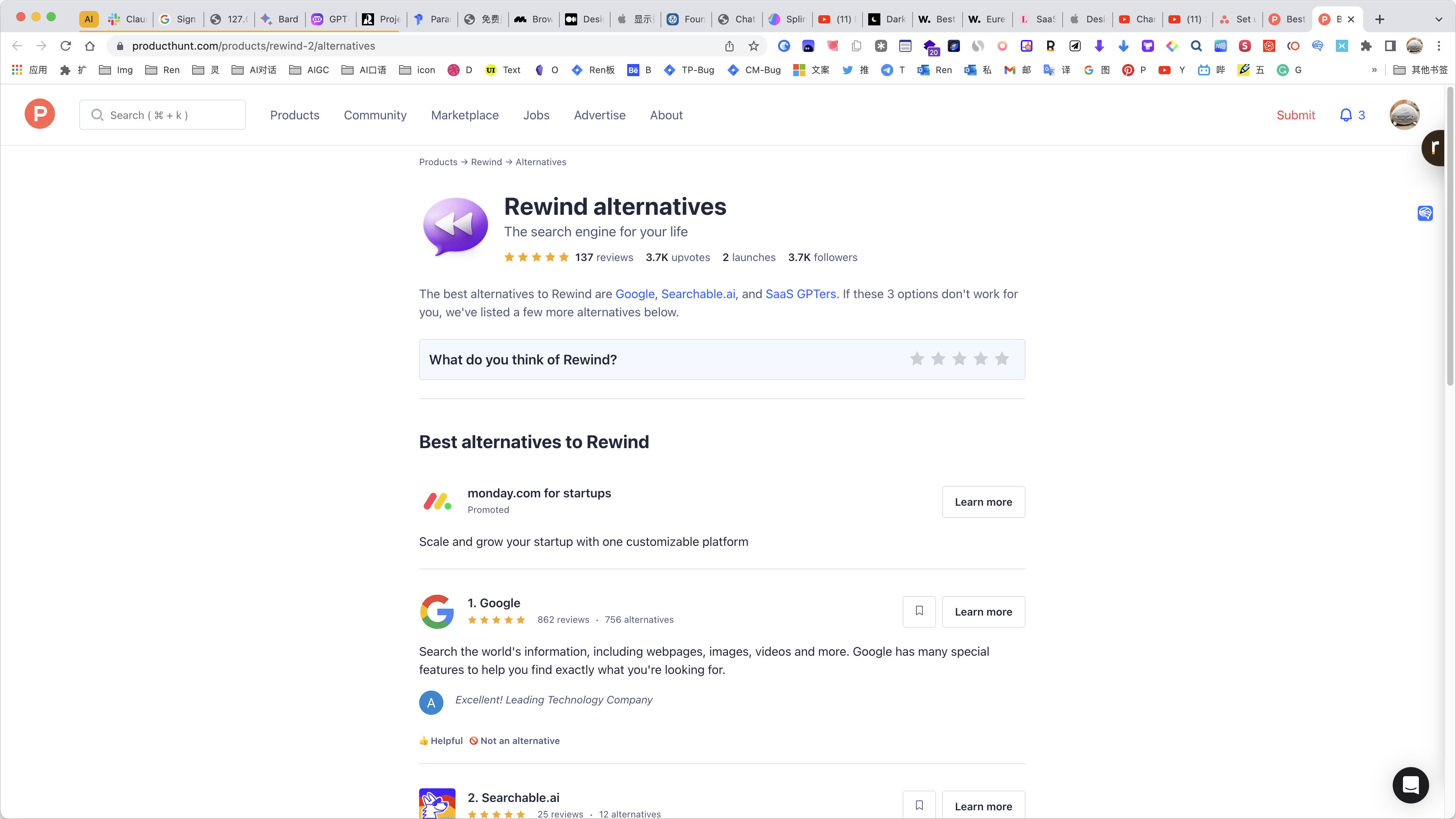This screenshot has height=819, width=1456.
Task: Expand the tab search dropdown arrow
Action: [1439, 19]
